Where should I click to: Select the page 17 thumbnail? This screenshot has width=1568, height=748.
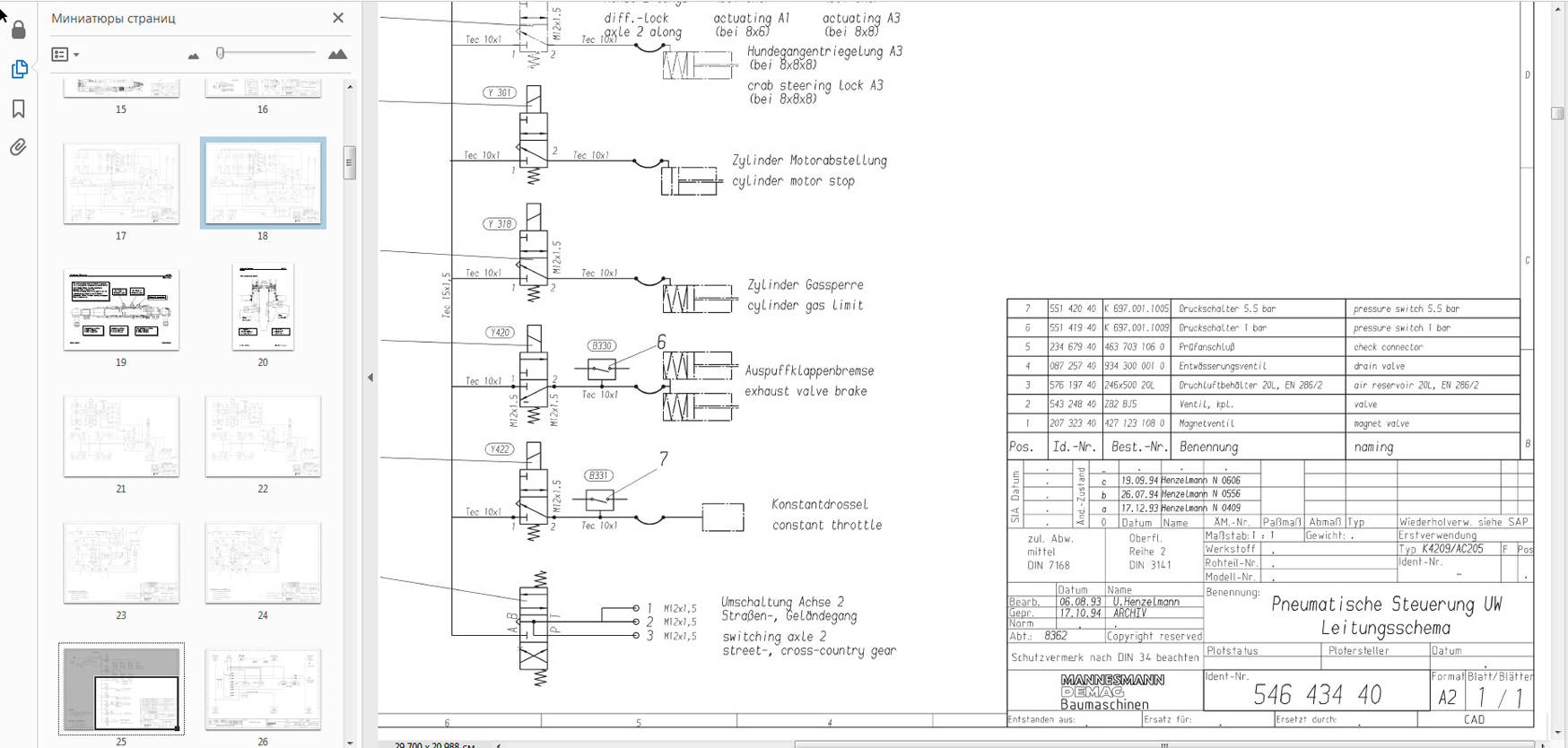click(x=121, y=183)
